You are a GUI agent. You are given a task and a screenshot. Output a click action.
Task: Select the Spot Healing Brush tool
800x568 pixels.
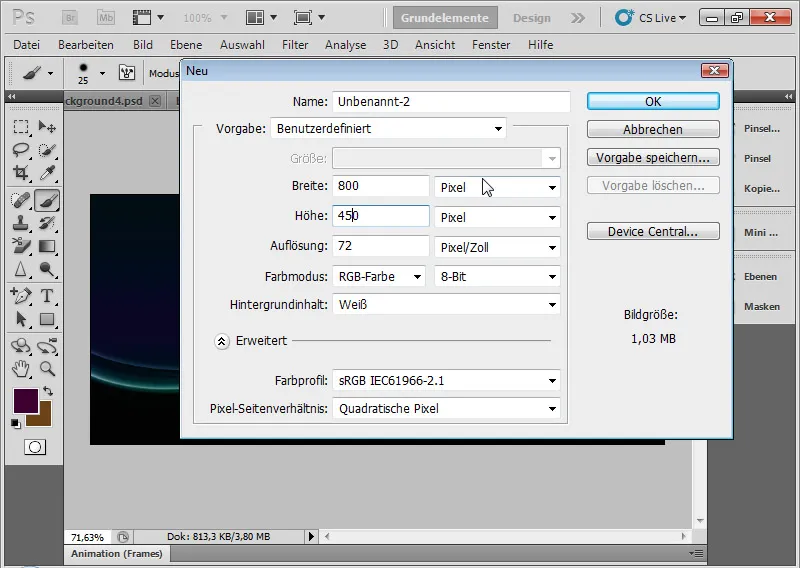(20, 201)
